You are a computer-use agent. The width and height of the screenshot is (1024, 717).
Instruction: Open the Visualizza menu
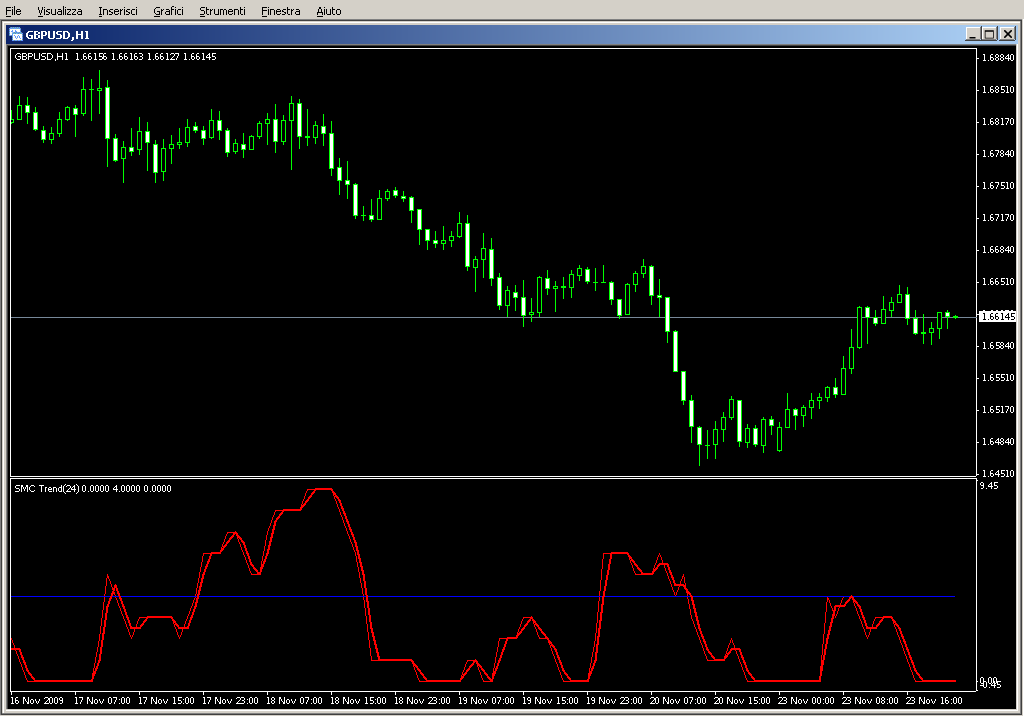tap(60, 11)
